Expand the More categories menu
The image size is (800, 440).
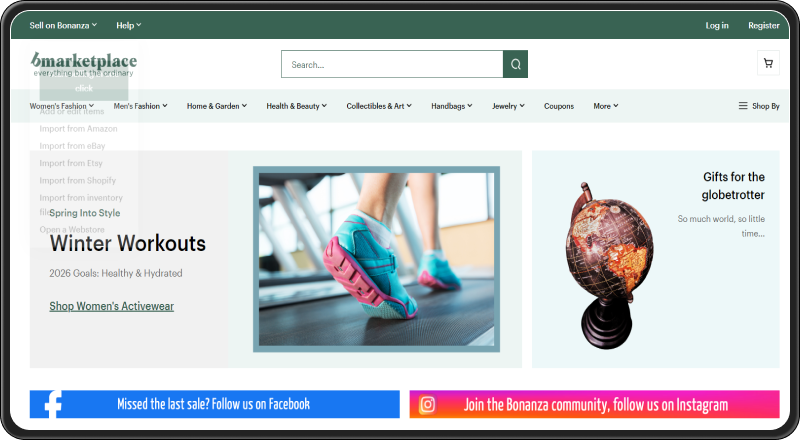coord(606,106)
